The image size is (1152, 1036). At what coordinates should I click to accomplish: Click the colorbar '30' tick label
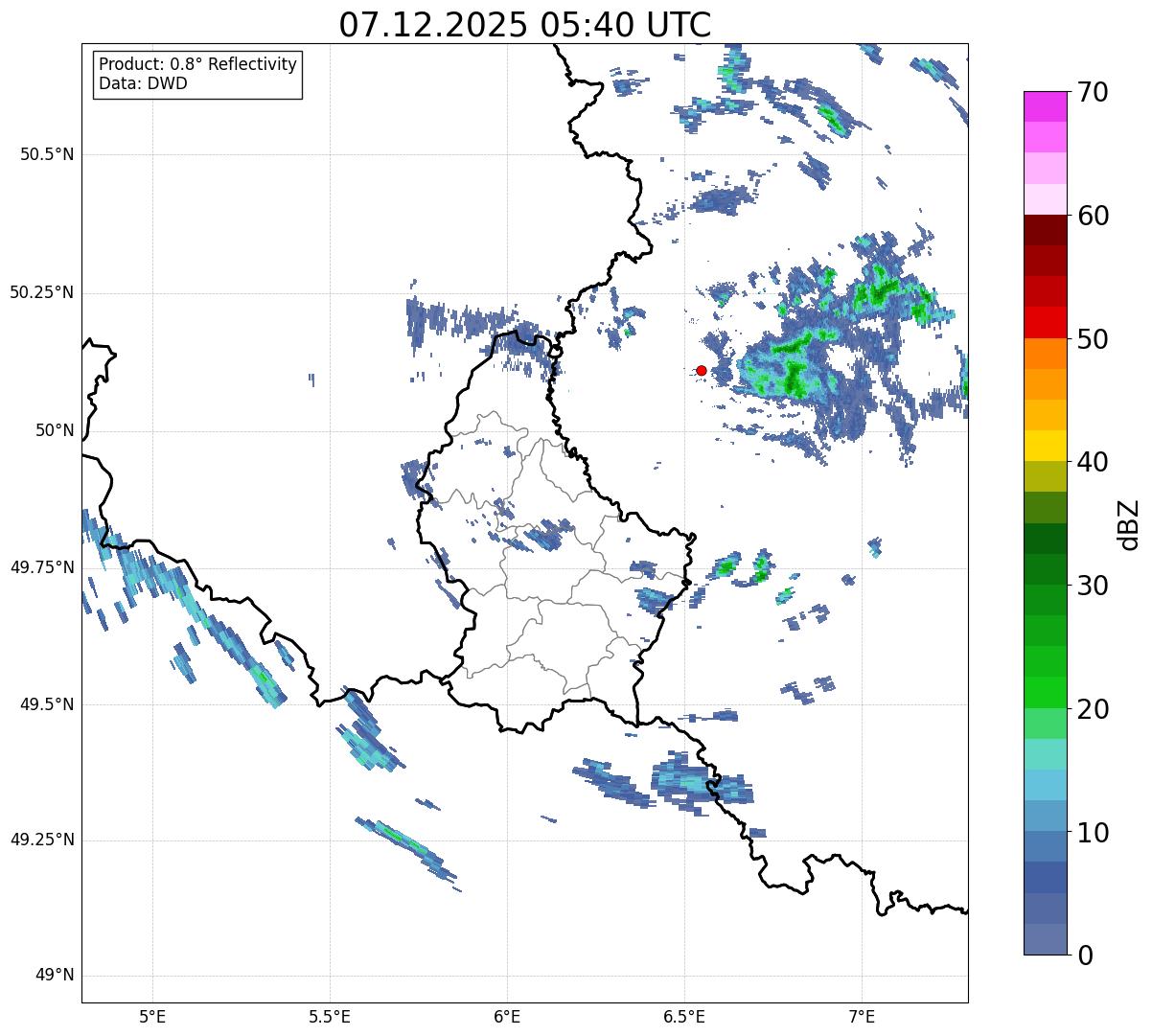tap(1094, 586)
